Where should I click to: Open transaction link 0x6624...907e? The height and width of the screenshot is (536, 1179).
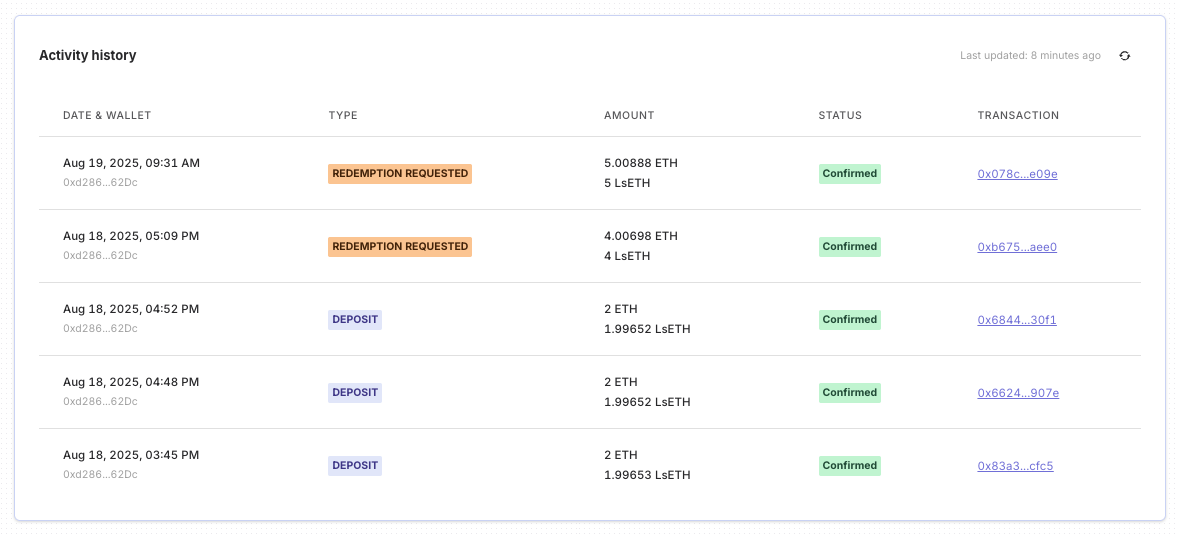pyautogui.click(x=1018, y=392)
